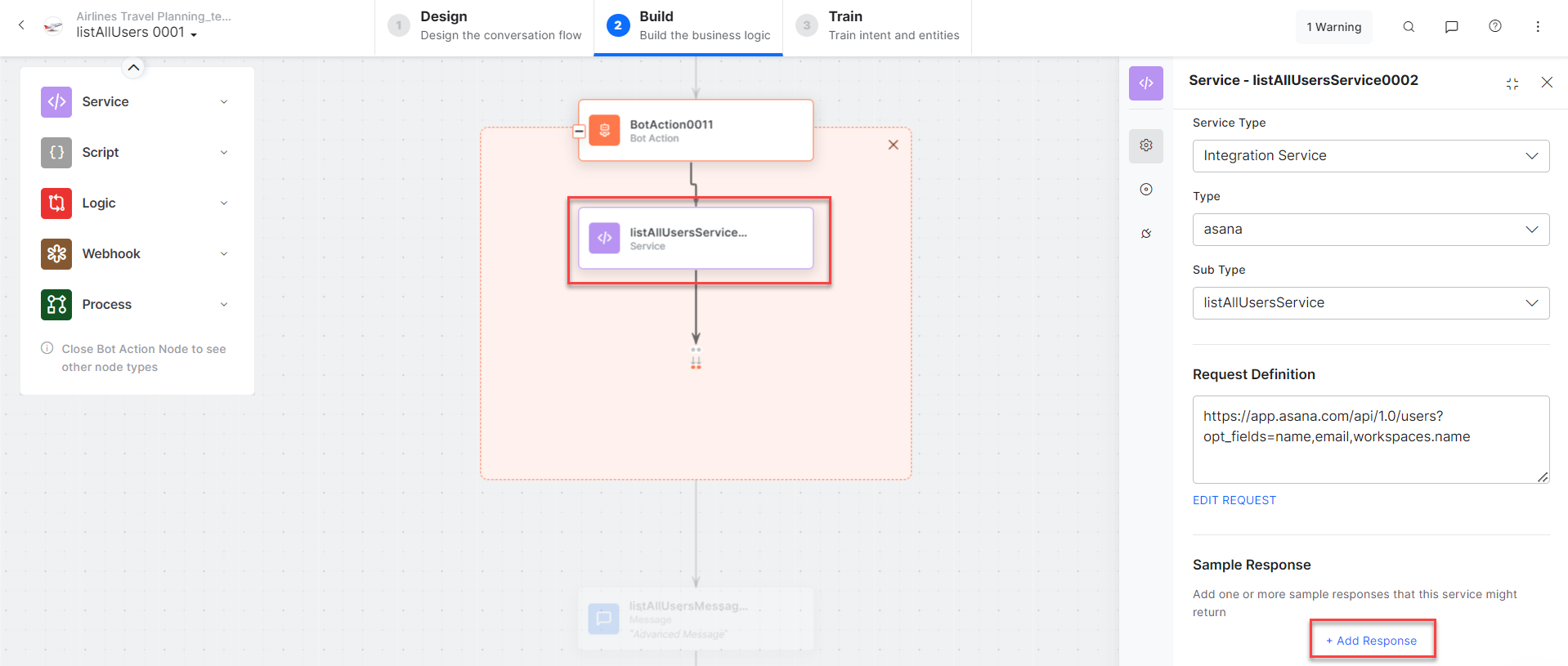The width and height of the screenshot is (1568, 666).
Task: Open search using the magnifier icon
Action: click(x=1409, y=27)
